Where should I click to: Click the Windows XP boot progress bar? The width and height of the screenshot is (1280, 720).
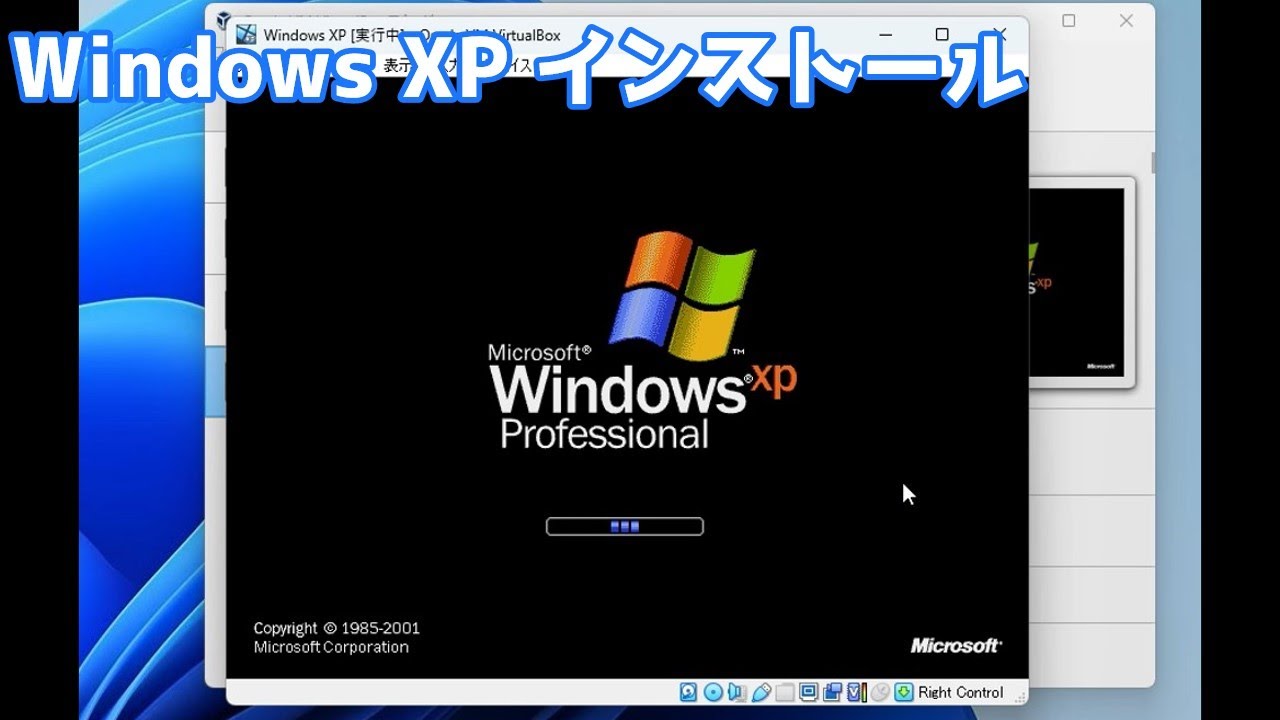point(625,526)
